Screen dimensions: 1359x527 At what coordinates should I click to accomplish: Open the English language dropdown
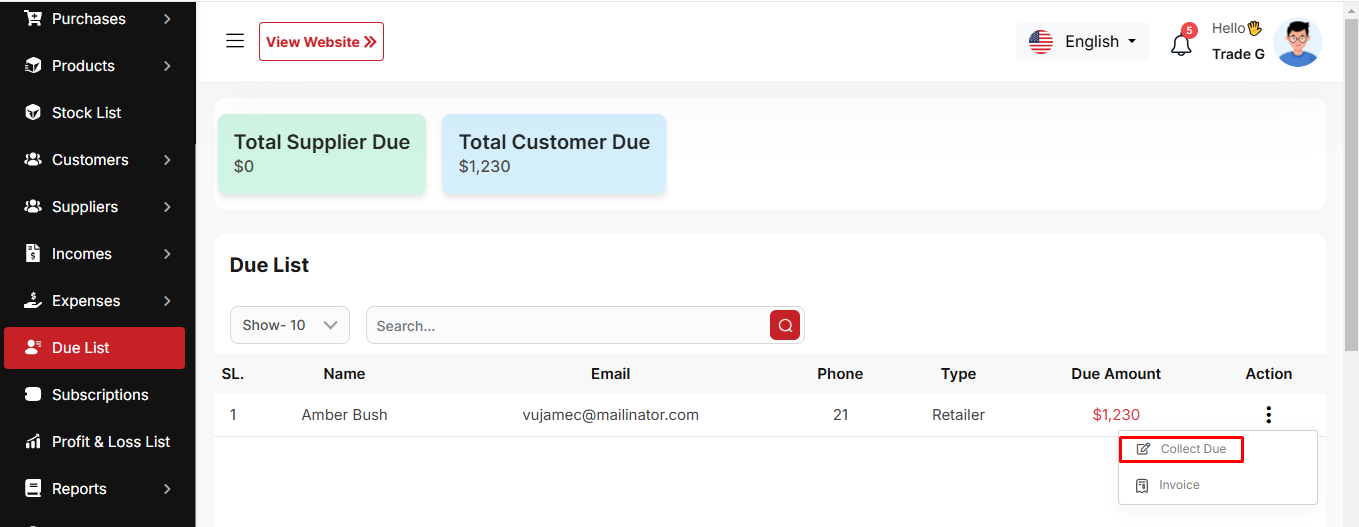click(x=1083, y=42)
